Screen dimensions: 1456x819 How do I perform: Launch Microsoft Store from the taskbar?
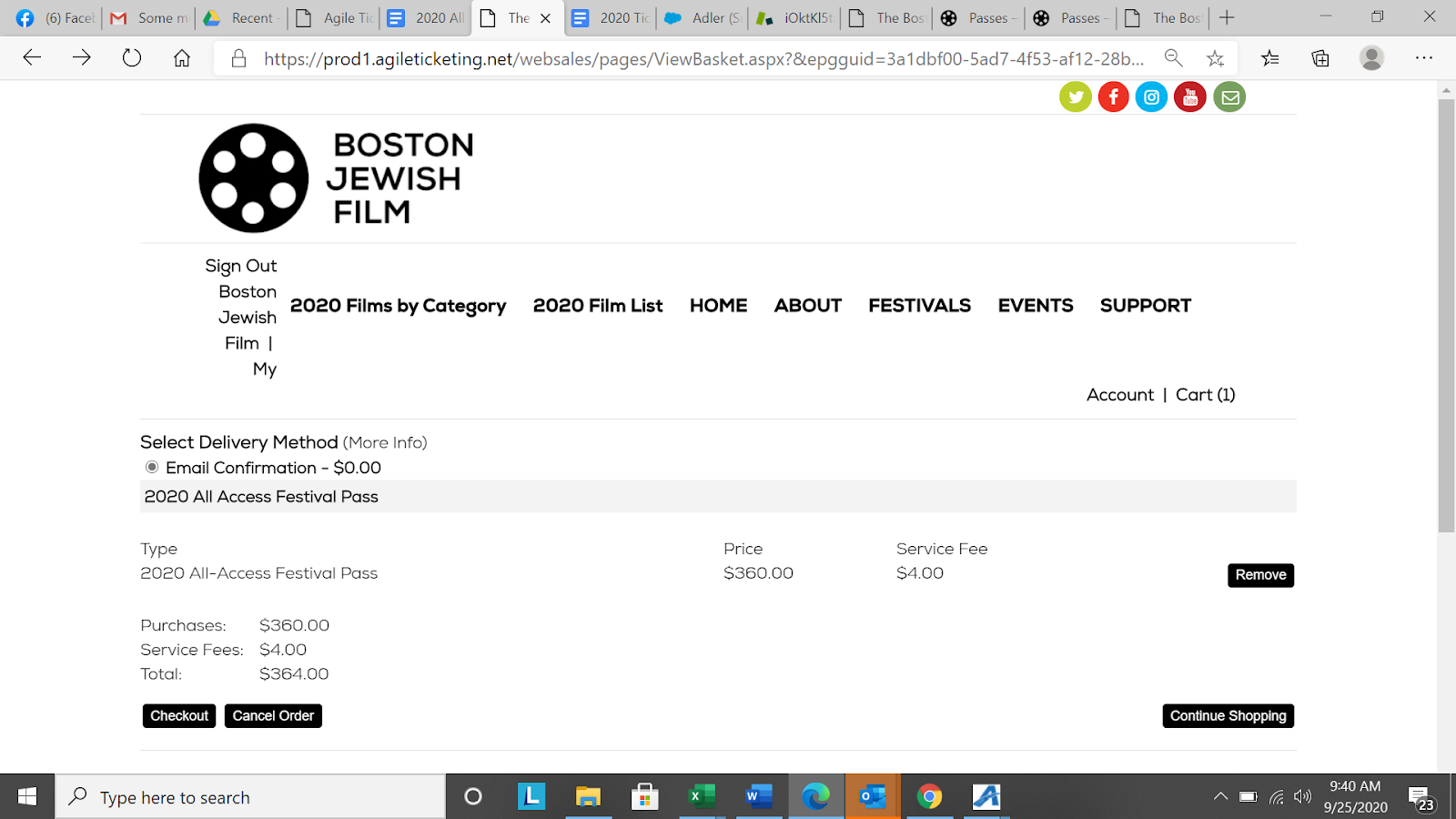point(645,797)
